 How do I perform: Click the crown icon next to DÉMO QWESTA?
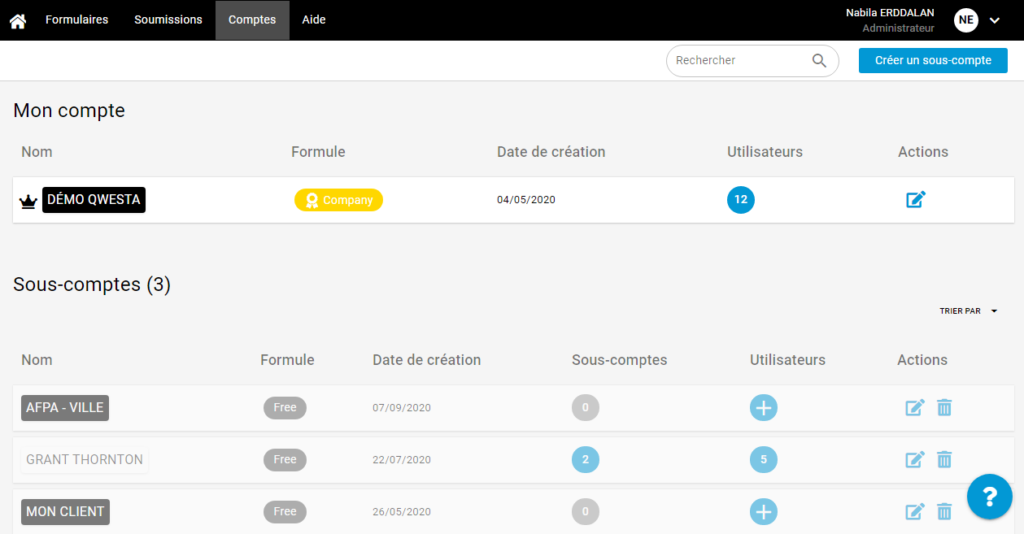click(28, 201)
